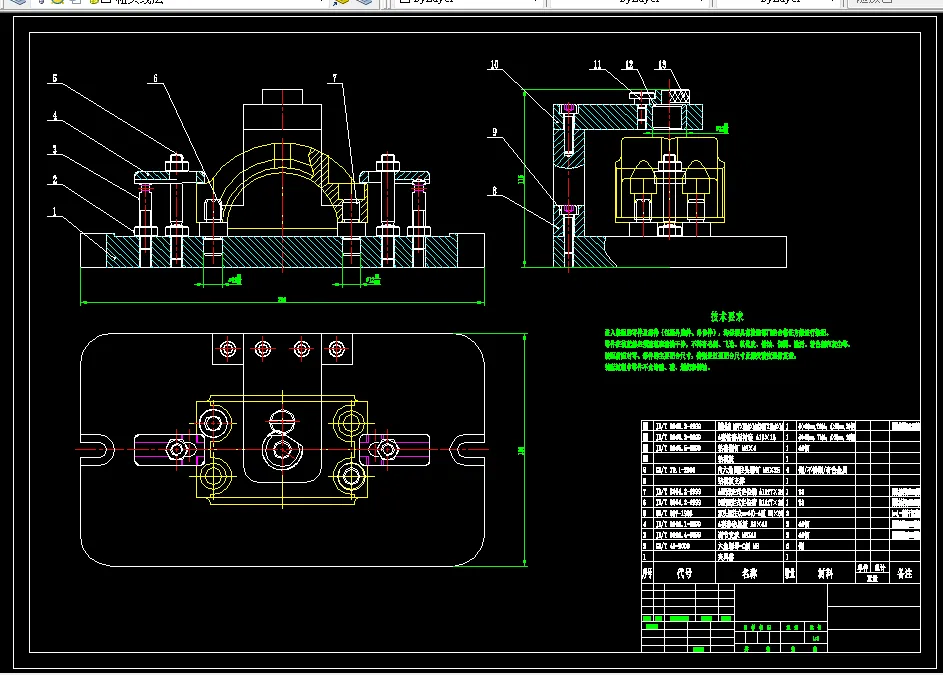Click callout number 11 in side view
The width and height of the screenshot is (943, 675).
click(596, 65)
